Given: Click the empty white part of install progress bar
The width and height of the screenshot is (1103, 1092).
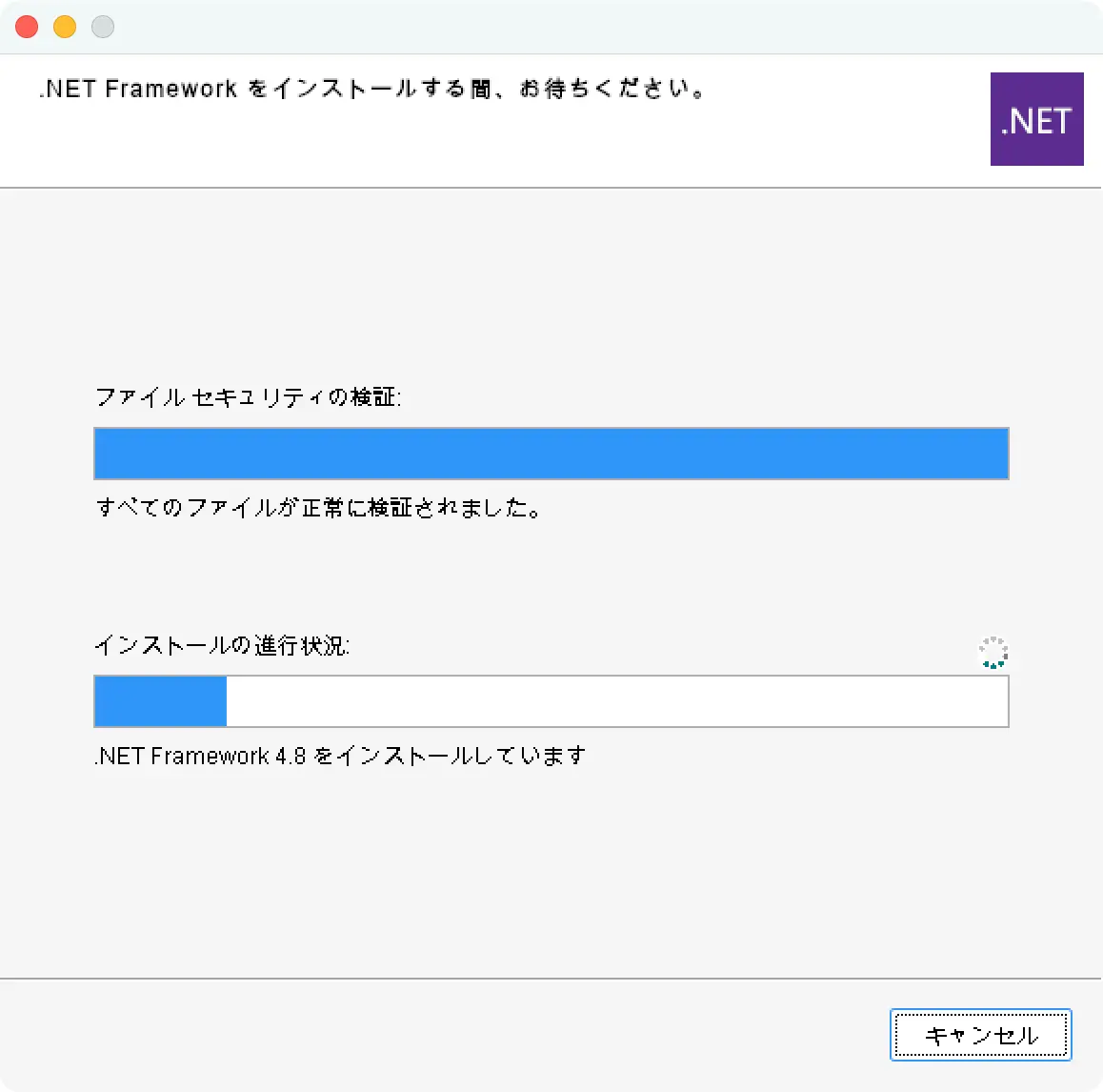Looking at the screenshot, I should click(x=617, y=701).
